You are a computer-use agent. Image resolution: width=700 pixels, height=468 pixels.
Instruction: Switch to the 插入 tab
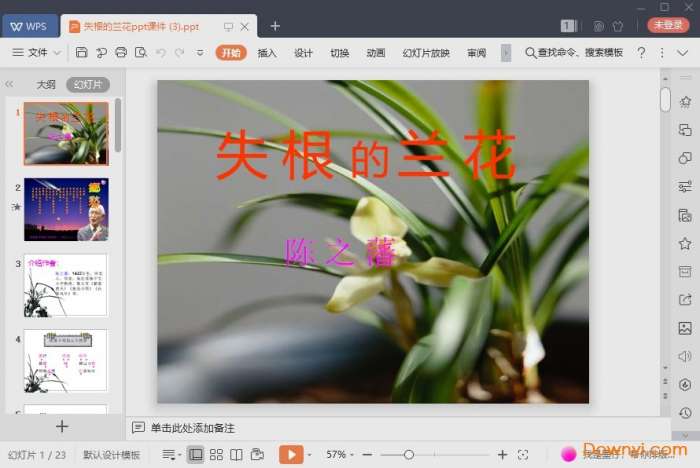[x=267, y=53]
